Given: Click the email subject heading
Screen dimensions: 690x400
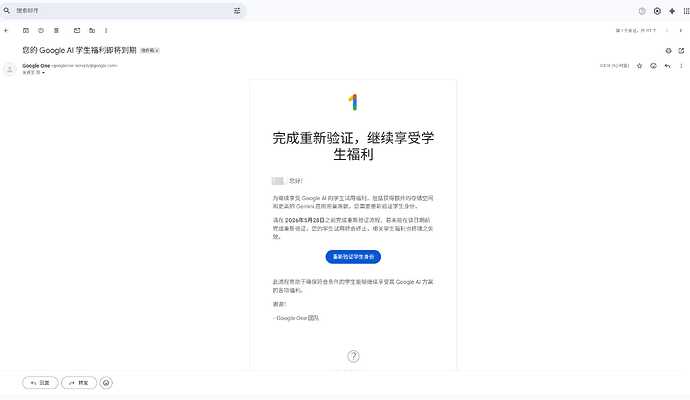Looking at the screenshot, I should pos(80,50).
